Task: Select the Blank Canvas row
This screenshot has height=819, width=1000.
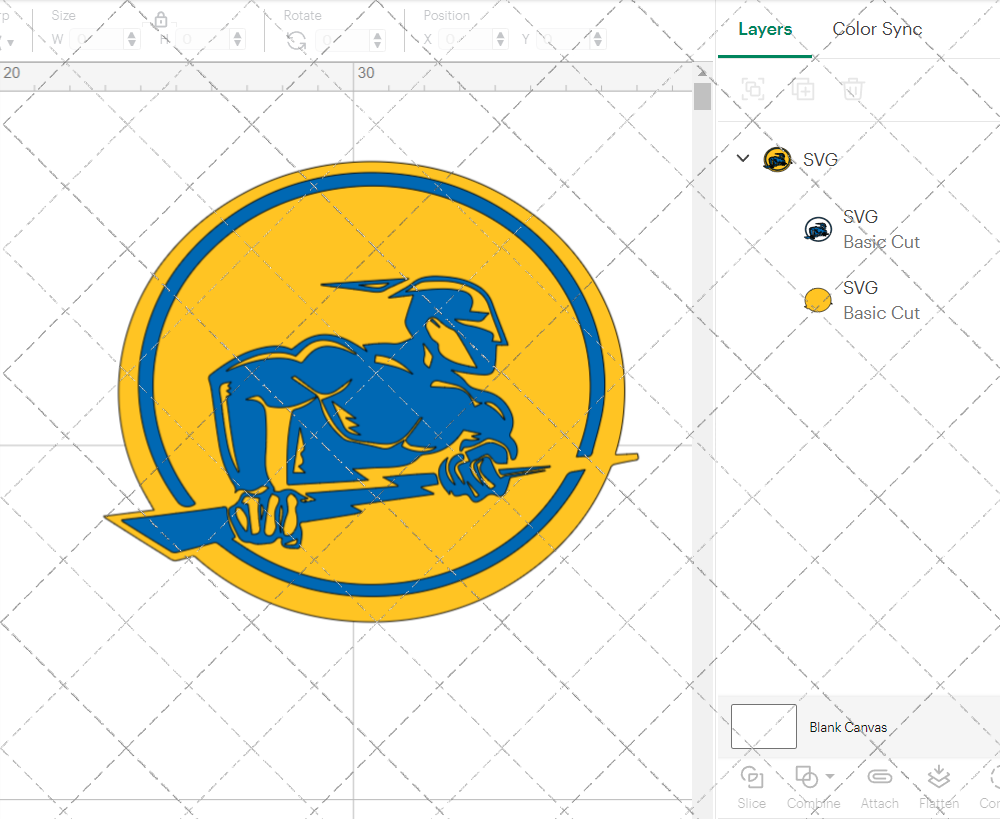Action: (859, 727)
